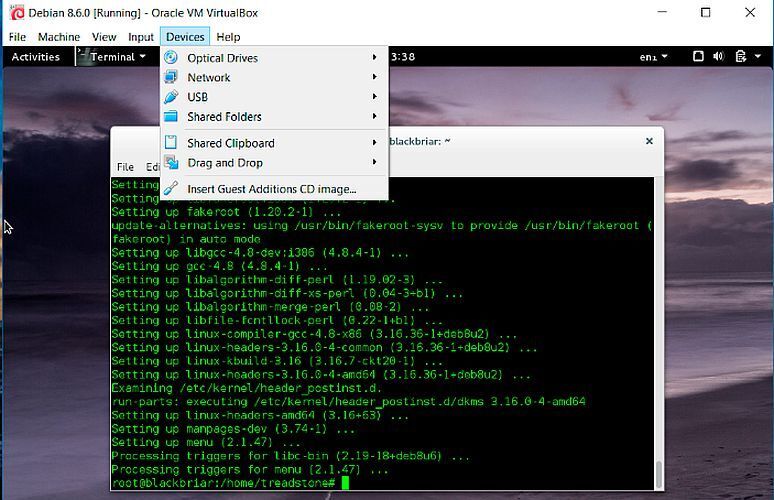Image resolution: width=774 pixels, height=500 pixels.
Task: Click the Shared Folders folder icon
Action: click(170, 117)
